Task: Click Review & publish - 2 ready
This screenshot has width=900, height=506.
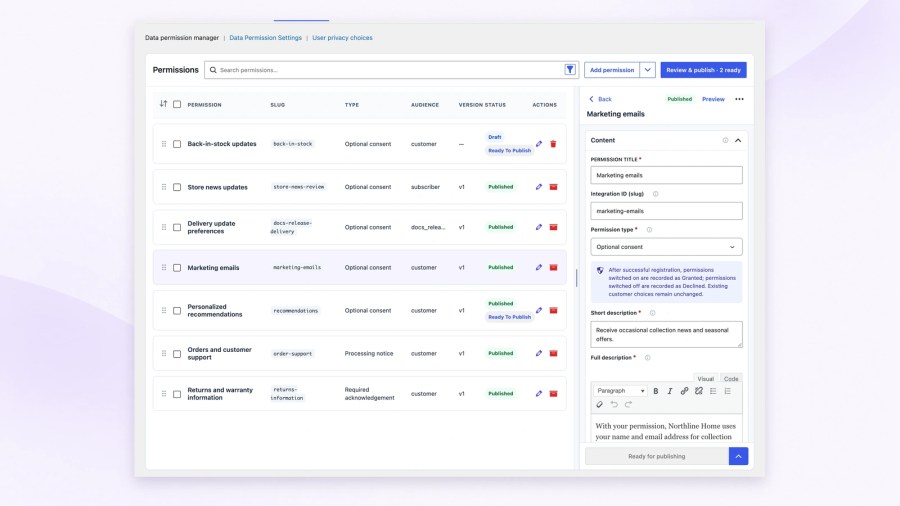Action: tap(703, 70)
